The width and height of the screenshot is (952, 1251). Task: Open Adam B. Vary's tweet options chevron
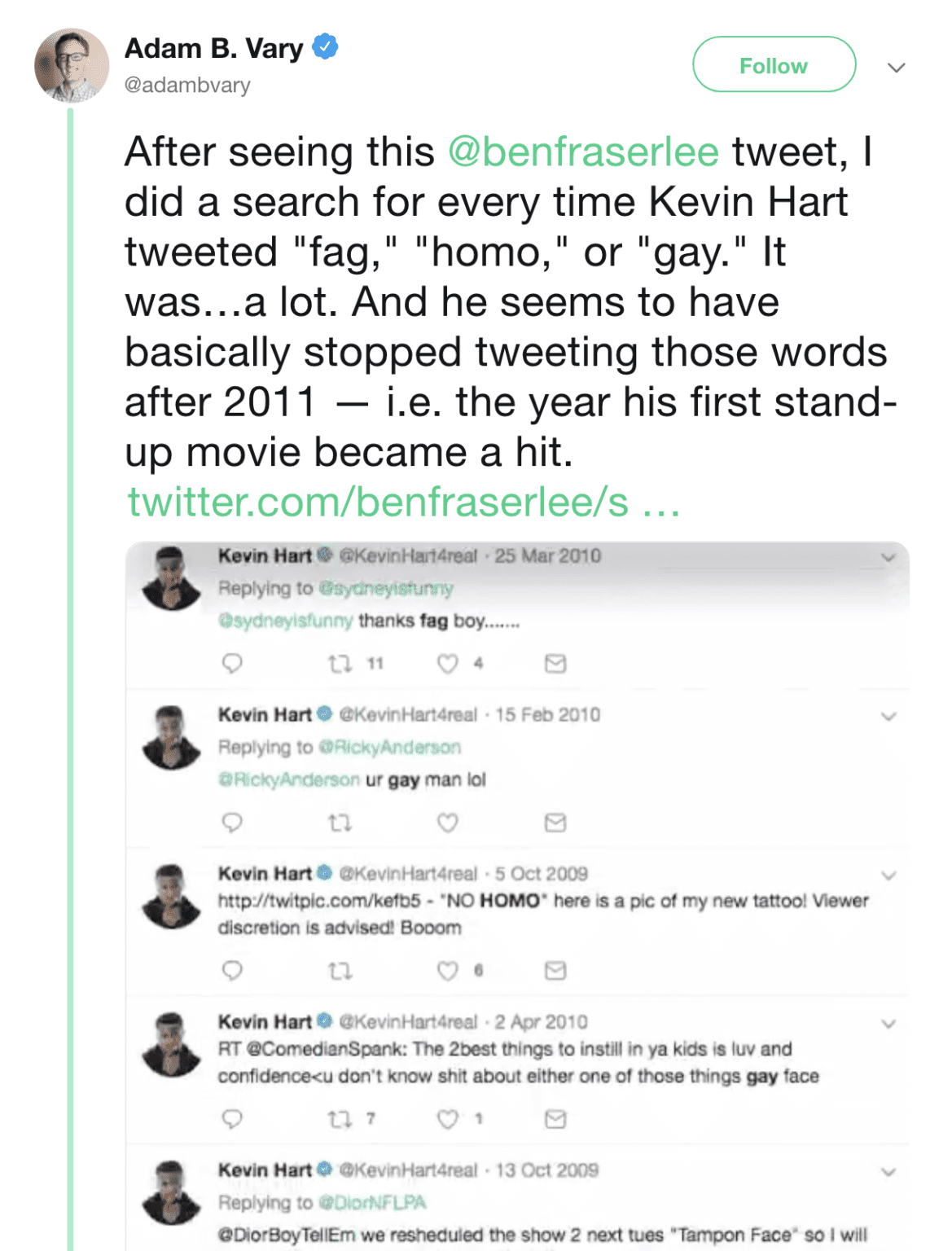(896, 68)
